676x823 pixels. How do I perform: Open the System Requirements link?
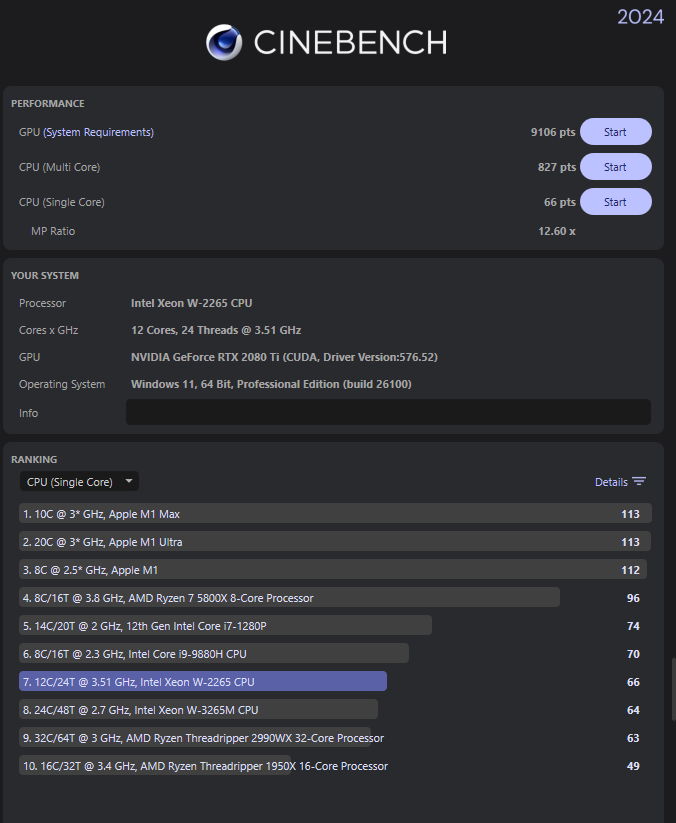[x=98, y=132]
